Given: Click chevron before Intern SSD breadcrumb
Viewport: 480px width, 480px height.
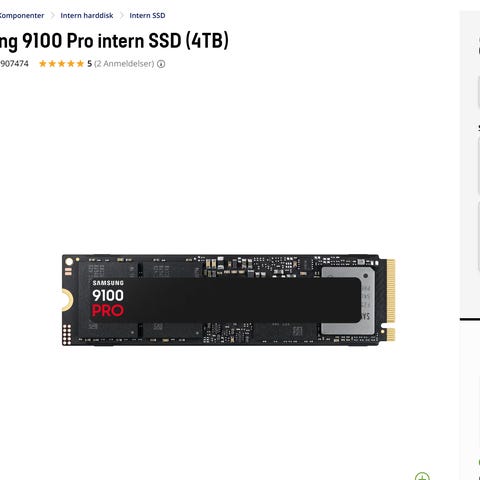Looking at the screenshot, I should 121,15.
